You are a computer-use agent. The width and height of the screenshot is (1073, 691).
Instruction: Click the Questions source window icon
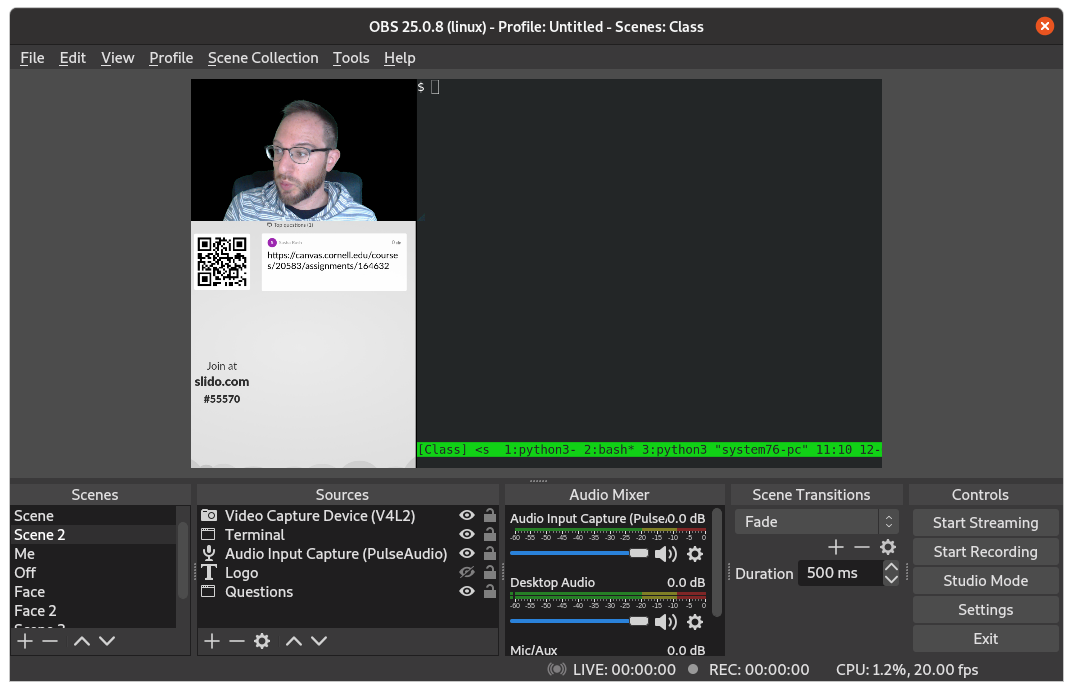click(x=208, y=591)
